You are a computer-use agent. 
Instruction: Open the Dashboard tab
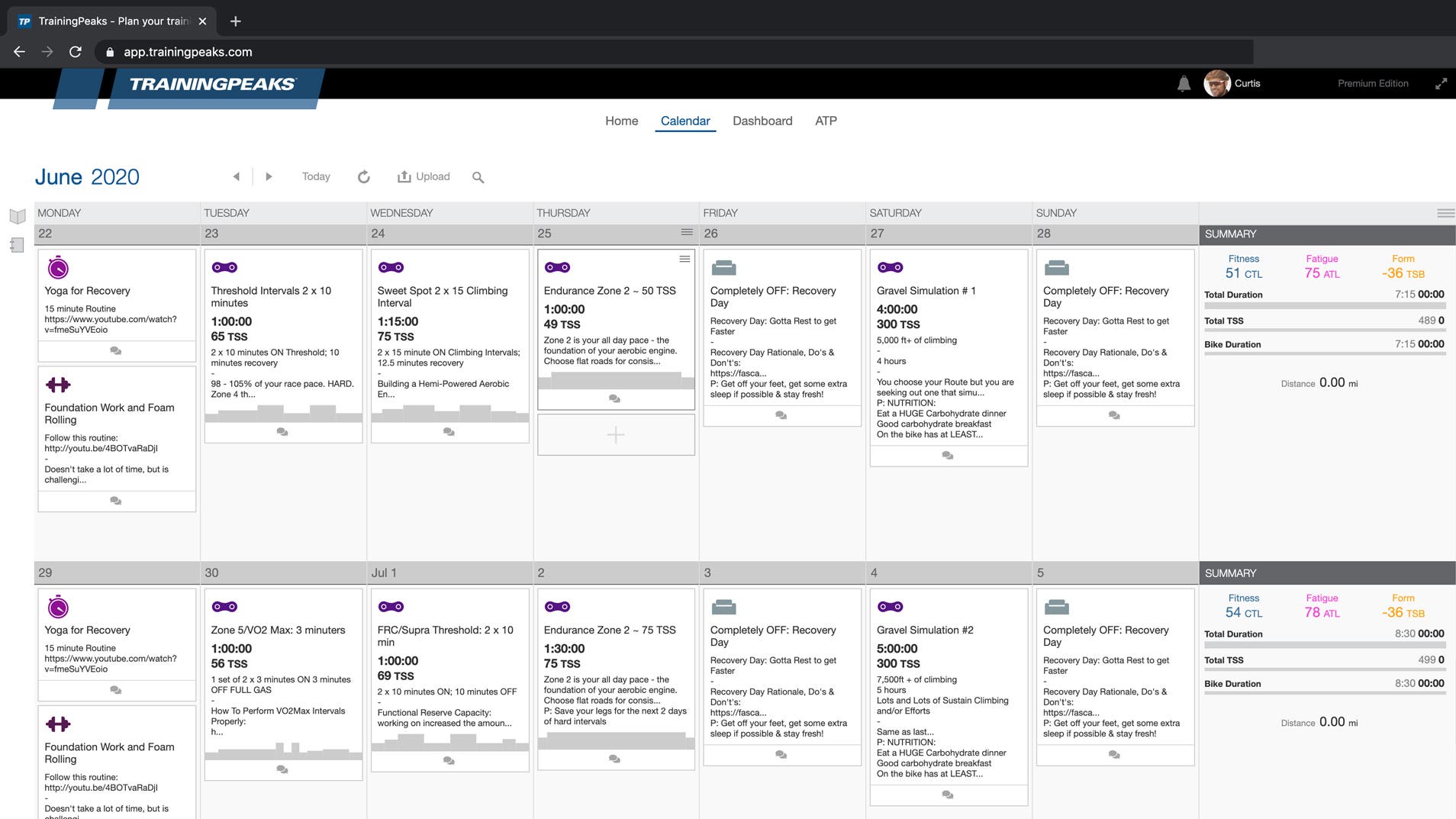pos(762,121)
